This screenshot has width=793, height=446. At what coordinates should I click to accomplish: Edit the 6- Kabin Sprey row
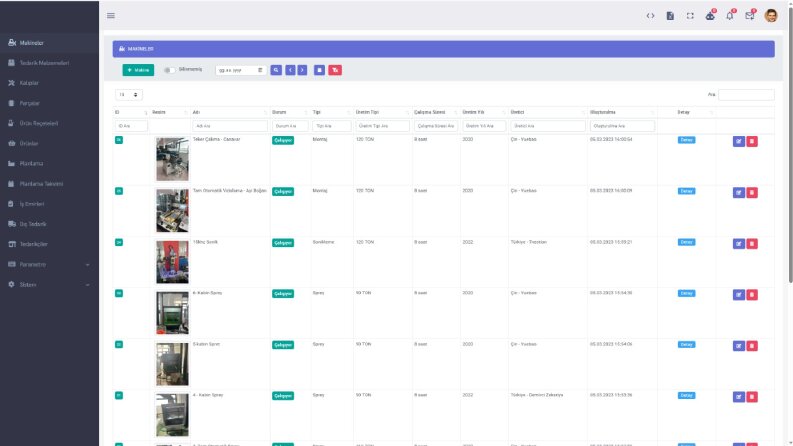[x=738, y=294]
